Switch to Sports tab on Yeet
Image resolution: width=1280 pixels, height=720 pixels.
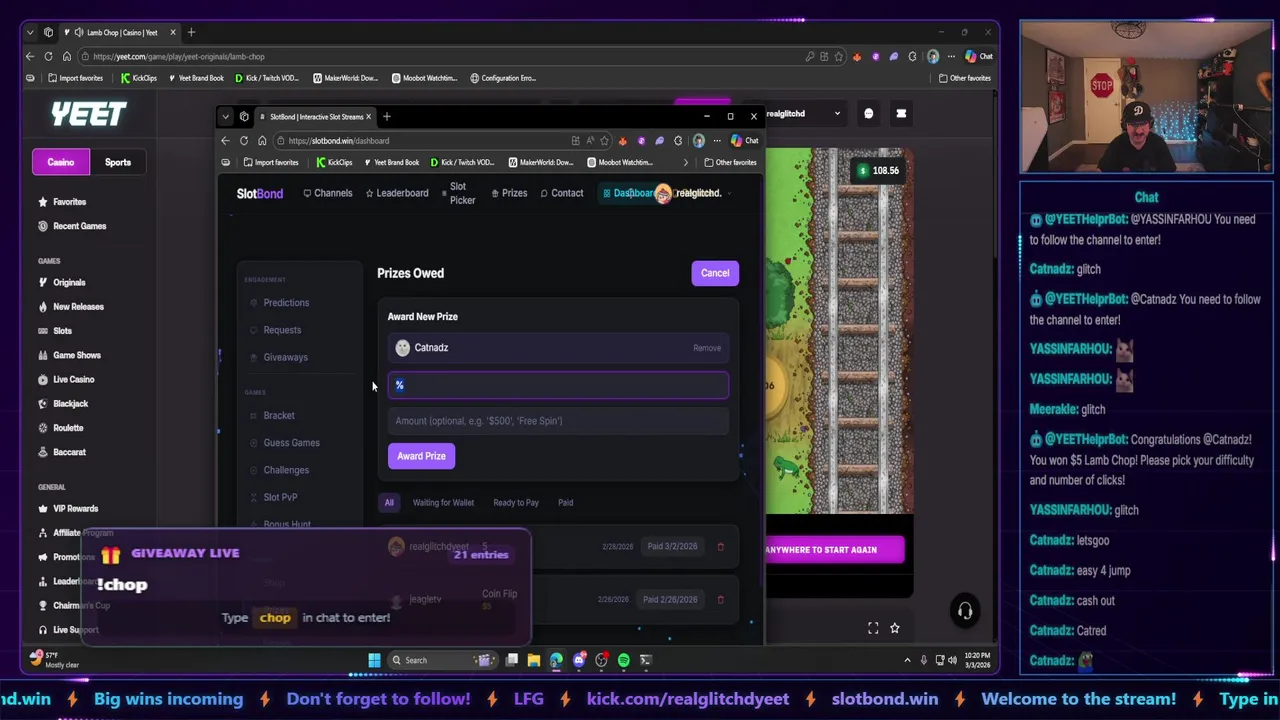tap(118, 162)
